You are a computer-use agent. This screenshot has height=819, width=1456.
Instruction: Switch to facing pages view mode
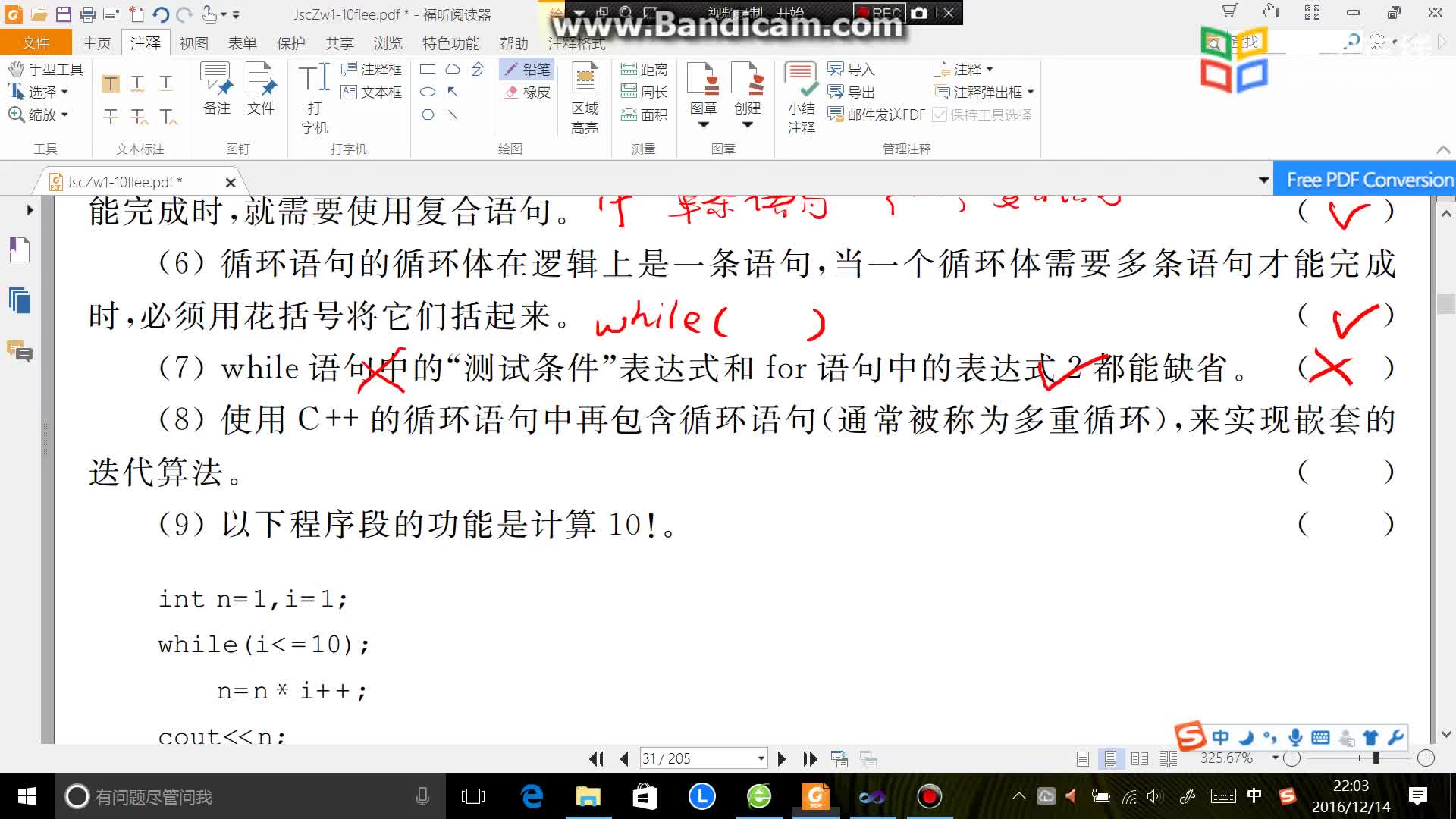click(x=1139, y=759)
